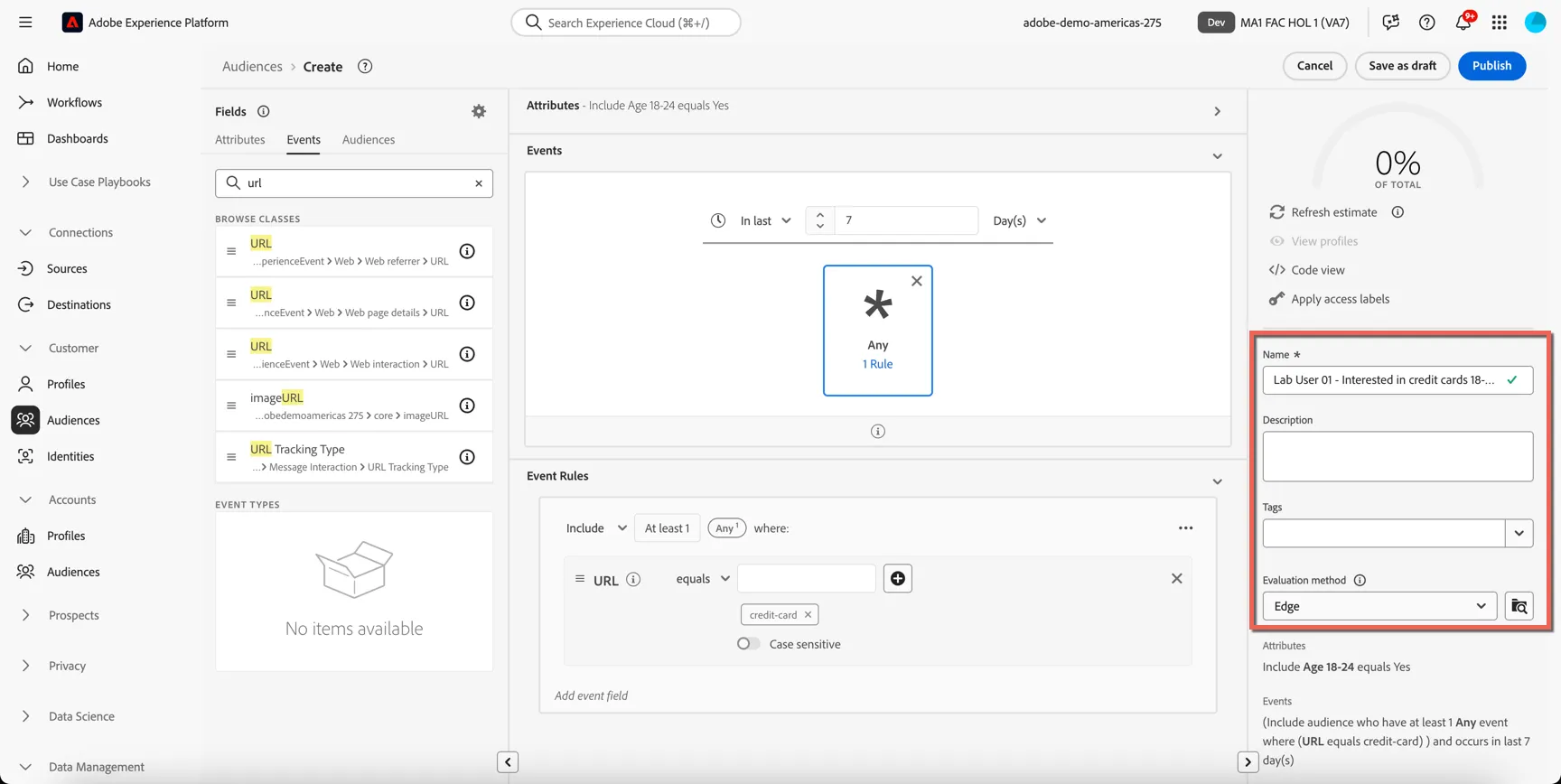The width and height of the screenshot is (1561, 784).
Task: Add the value with the plus button
Action: (x=898, y=579)
